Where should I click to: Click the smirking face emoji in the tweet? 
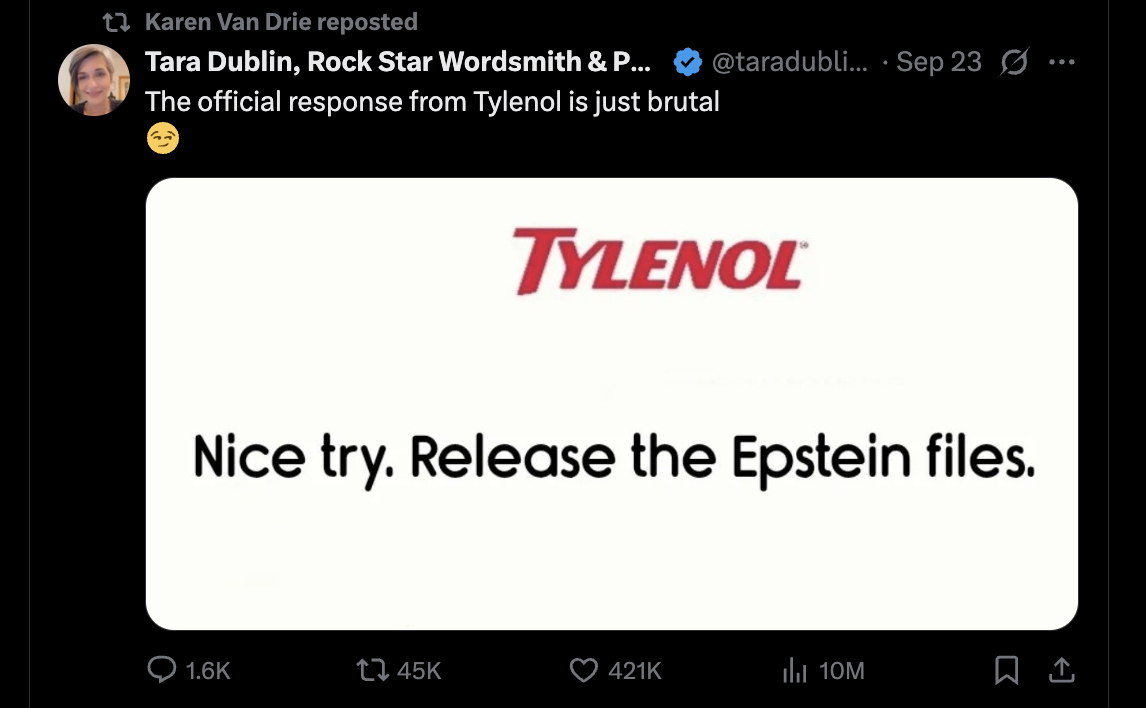click(x=162, y=137)
